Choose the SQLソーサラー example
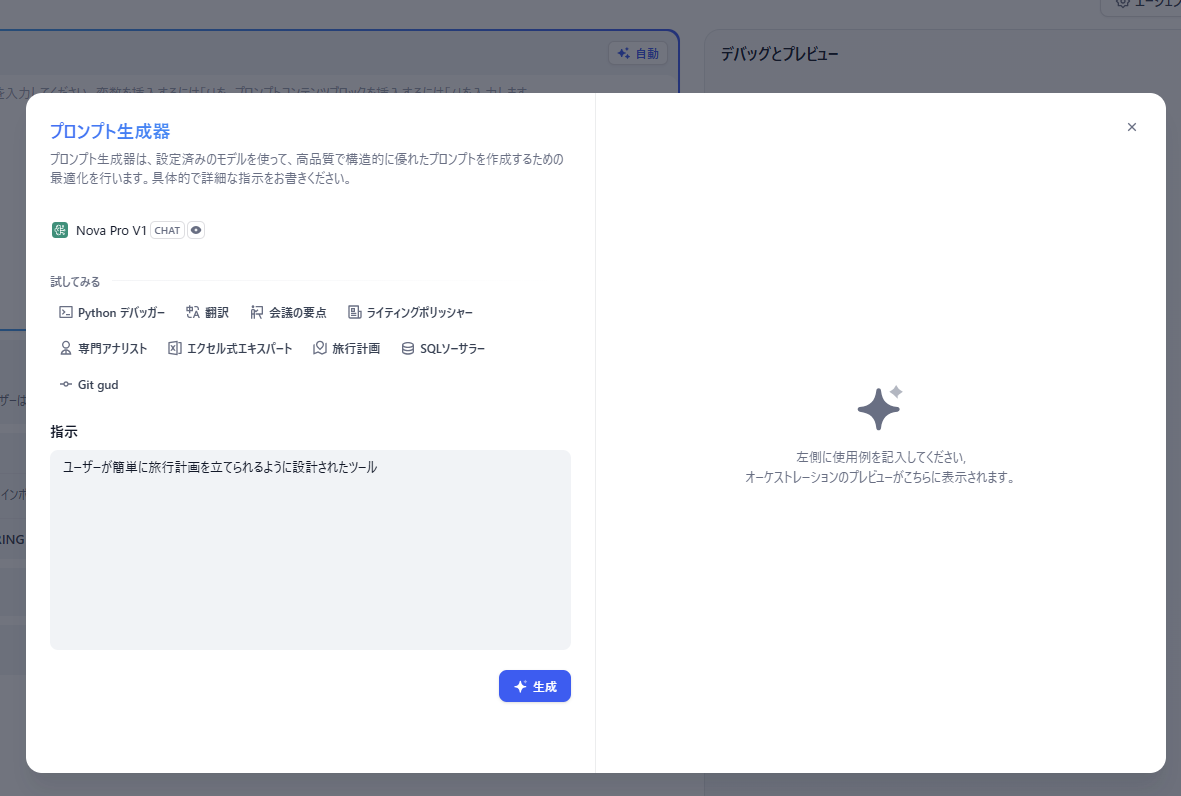The height and width of the screenshot is (796, 1181). tap(443, 348)
